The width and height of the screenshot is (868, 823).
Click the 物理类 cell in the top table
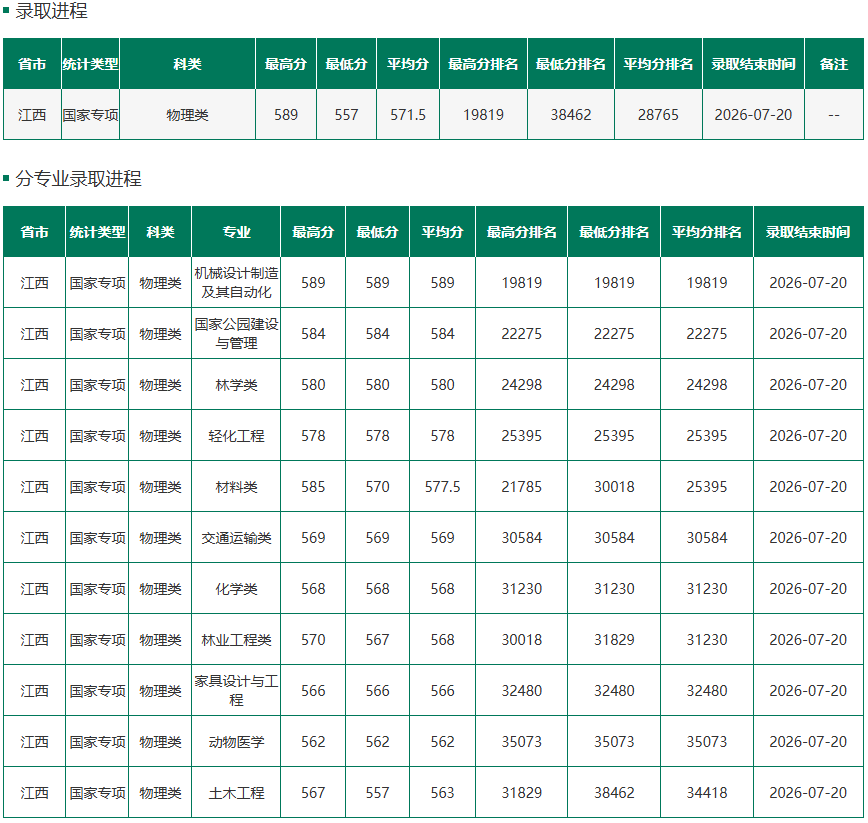[187, 115]
